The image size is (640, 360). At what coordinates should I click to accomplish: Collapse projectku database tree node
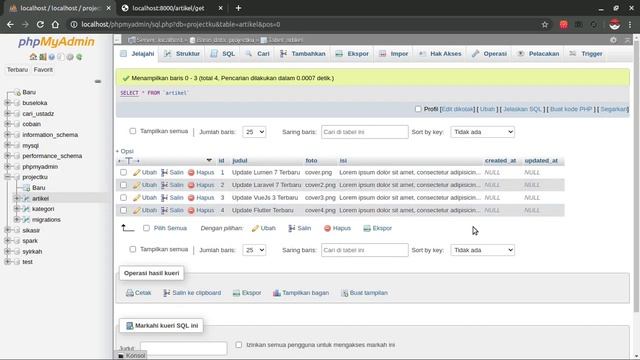coord(7,177)
